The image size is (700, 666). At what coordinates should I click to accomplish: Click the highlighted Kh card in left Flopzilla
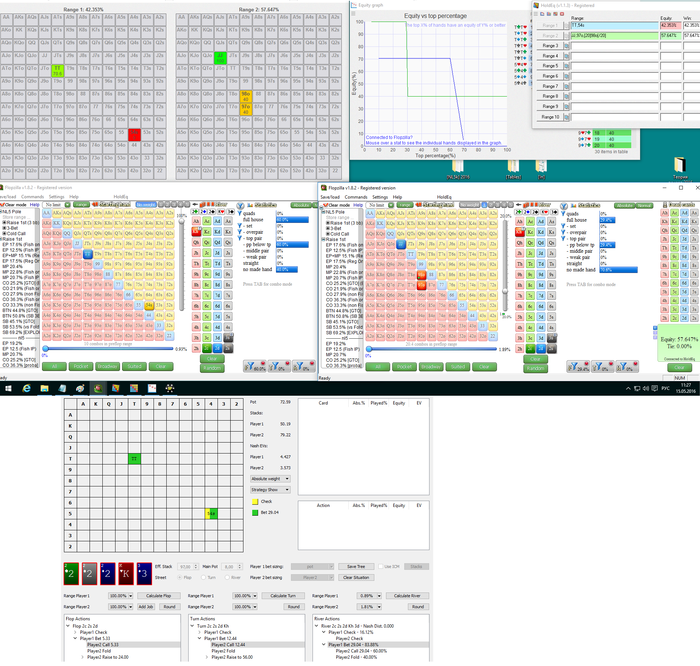196,232
